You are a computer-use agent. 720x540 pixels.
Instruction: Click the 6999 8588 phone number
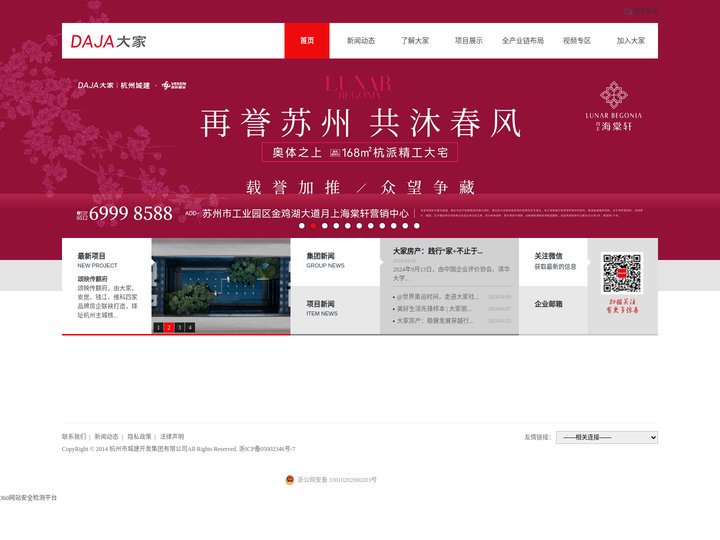(x=131, y=213)
